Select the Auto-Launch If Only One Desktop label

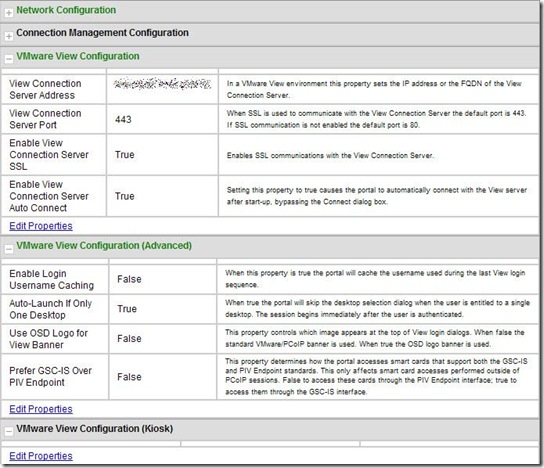pos(51,309)
